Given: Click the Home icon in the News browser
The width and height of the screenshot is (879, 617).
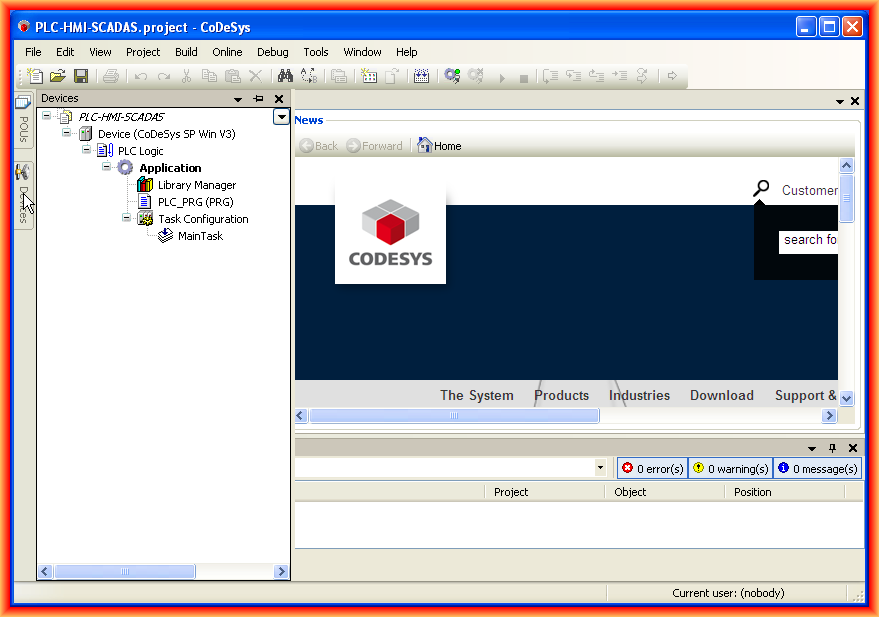Looking at the screenshot, I should pos(425,146).
